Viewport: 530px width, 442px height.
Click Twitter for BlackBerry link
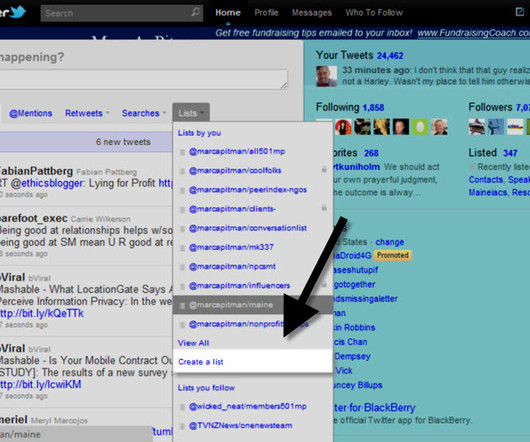point(374,408)
